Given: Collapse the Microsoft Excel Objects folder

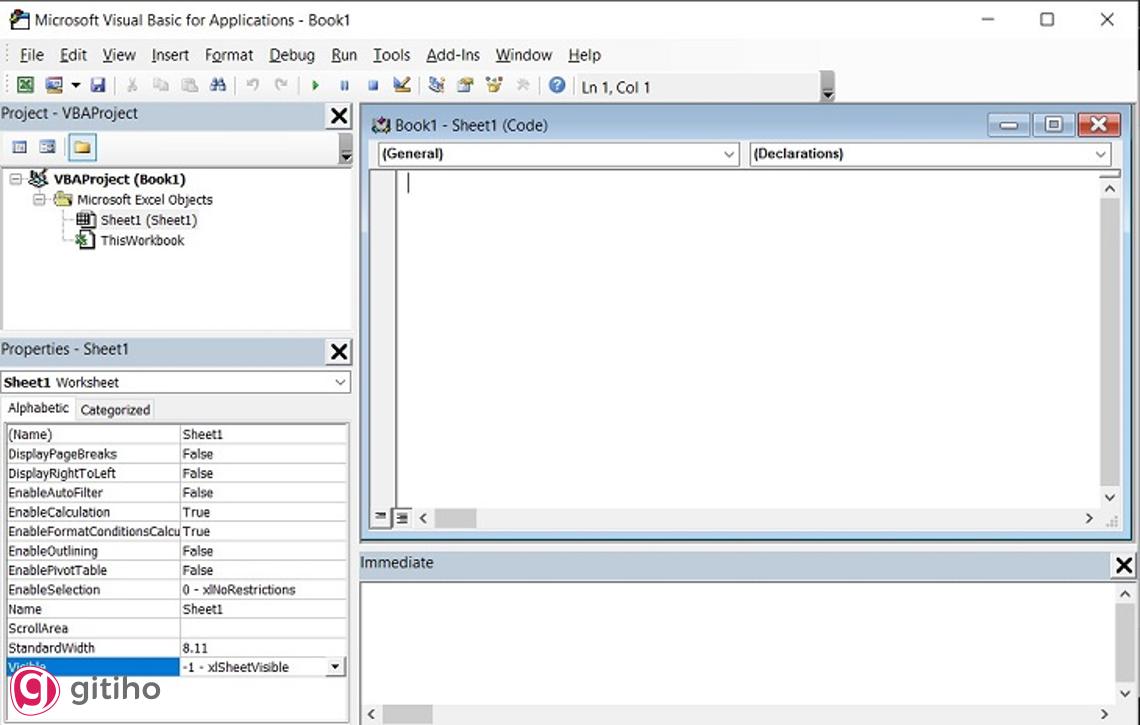Looking at the screenshot, I should coord(40,199).
